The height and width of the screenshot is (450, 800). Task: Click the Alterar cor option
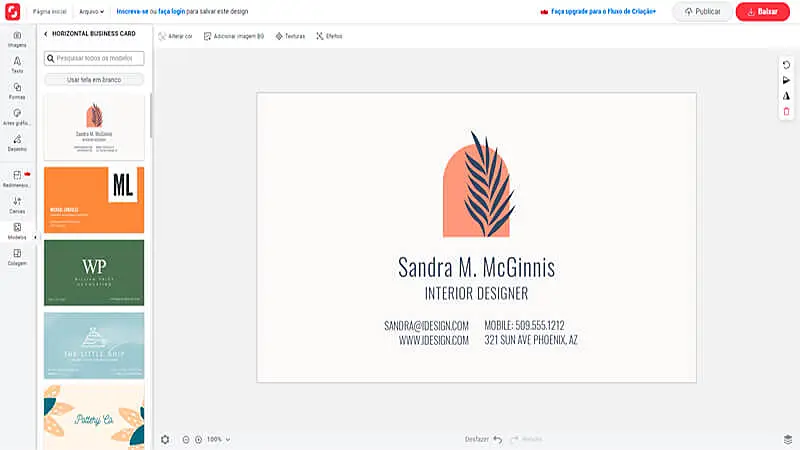(x=175, y=36)
